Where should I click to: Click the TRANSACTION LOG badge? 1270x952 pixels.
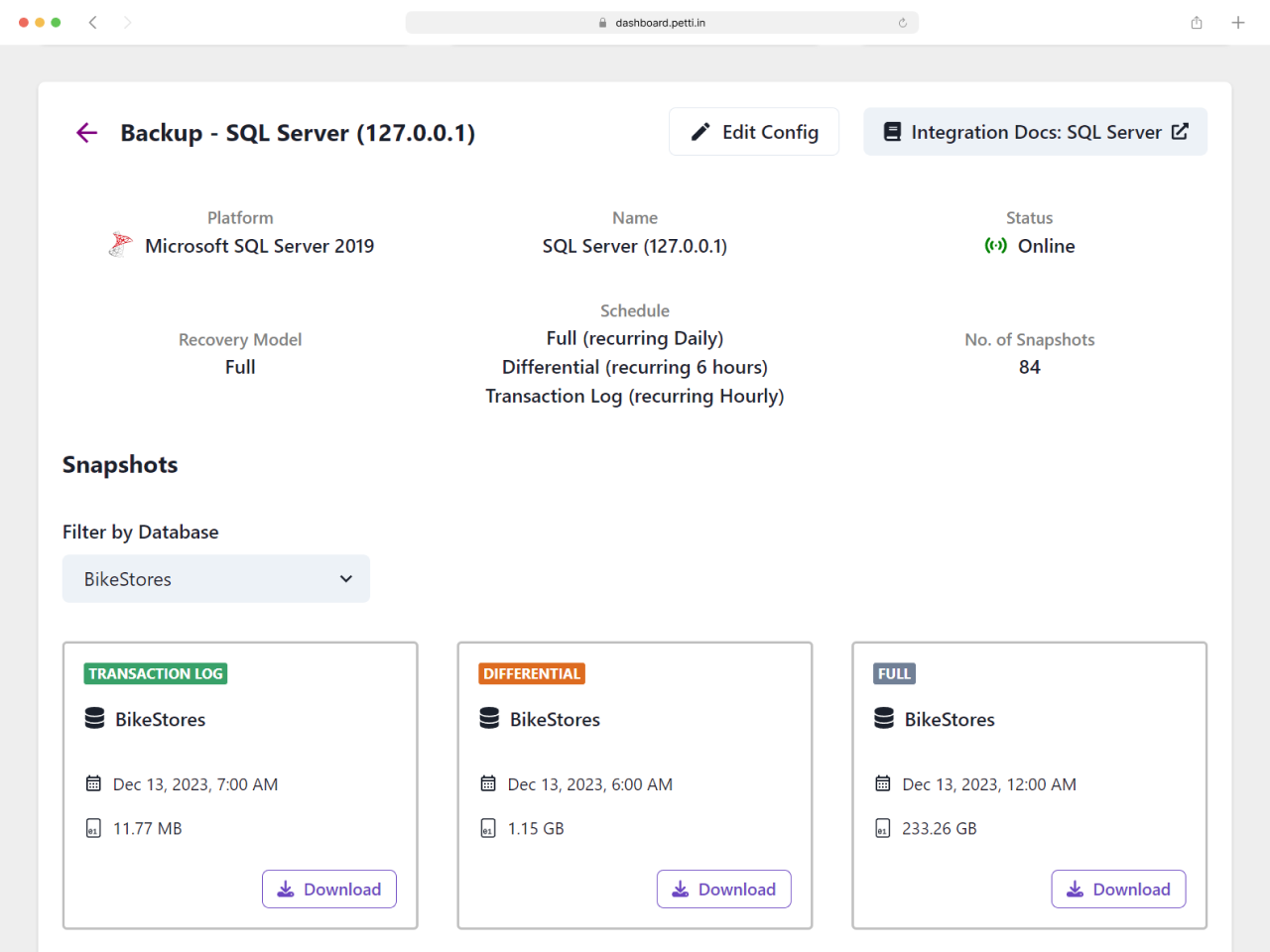pos(156,673)
